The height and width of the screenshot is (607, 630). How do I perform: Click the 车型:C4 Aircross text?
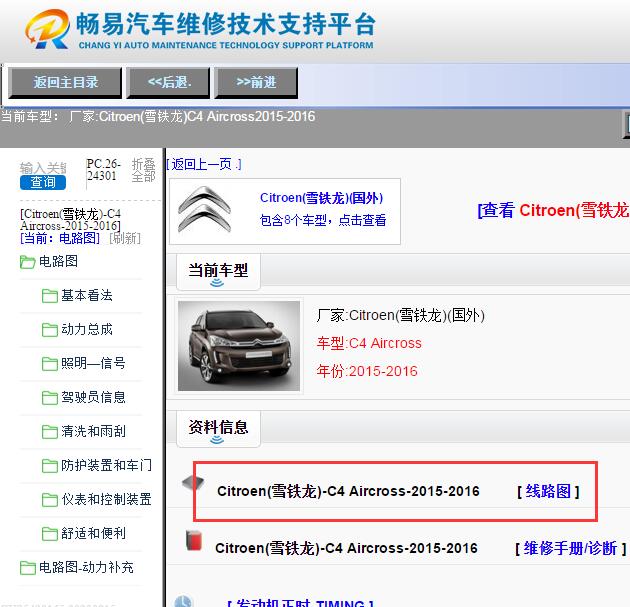coord(369,343)
